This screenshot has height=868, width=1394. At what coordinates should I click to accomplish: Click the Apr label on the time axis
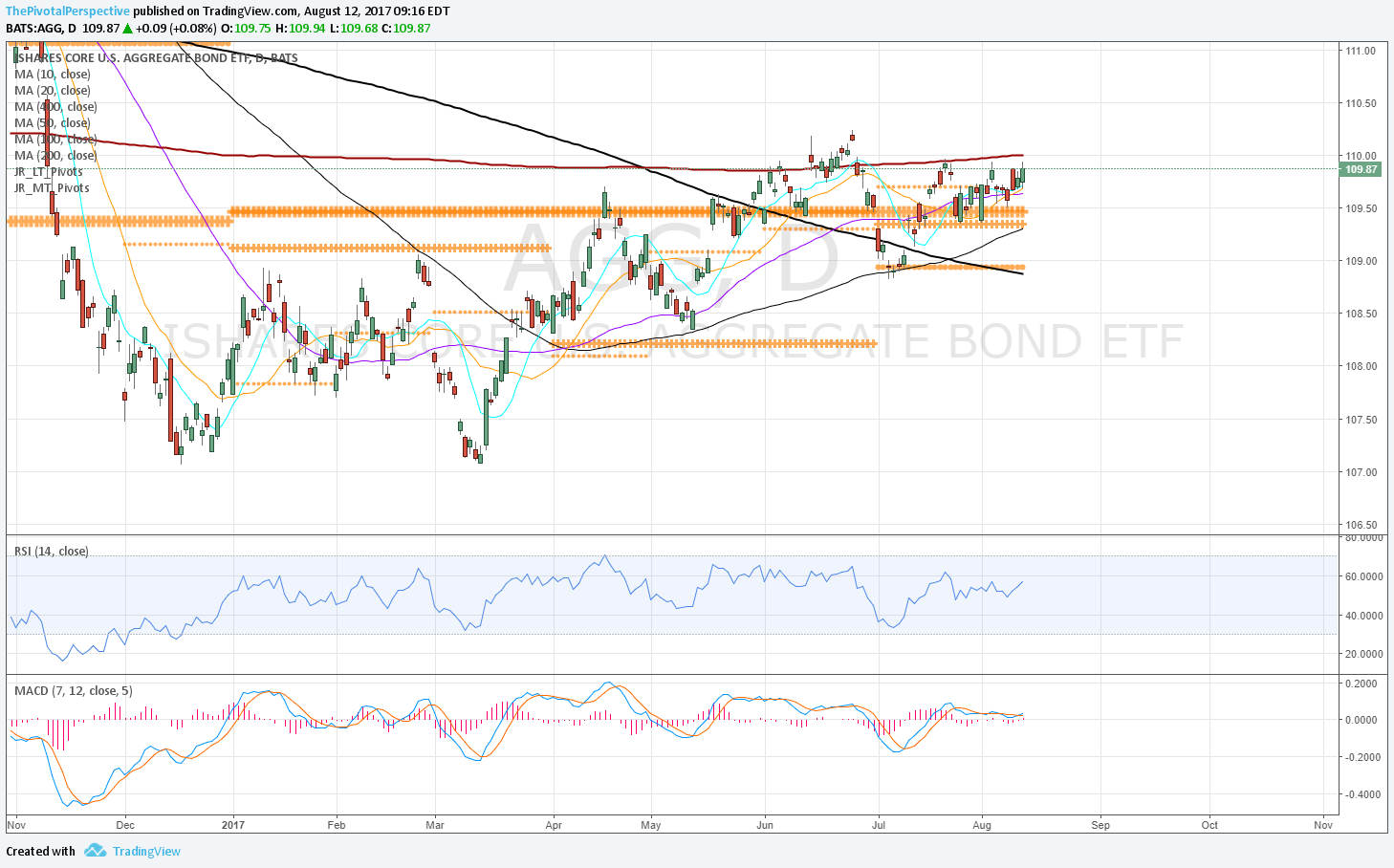click(x=554, y=825)
